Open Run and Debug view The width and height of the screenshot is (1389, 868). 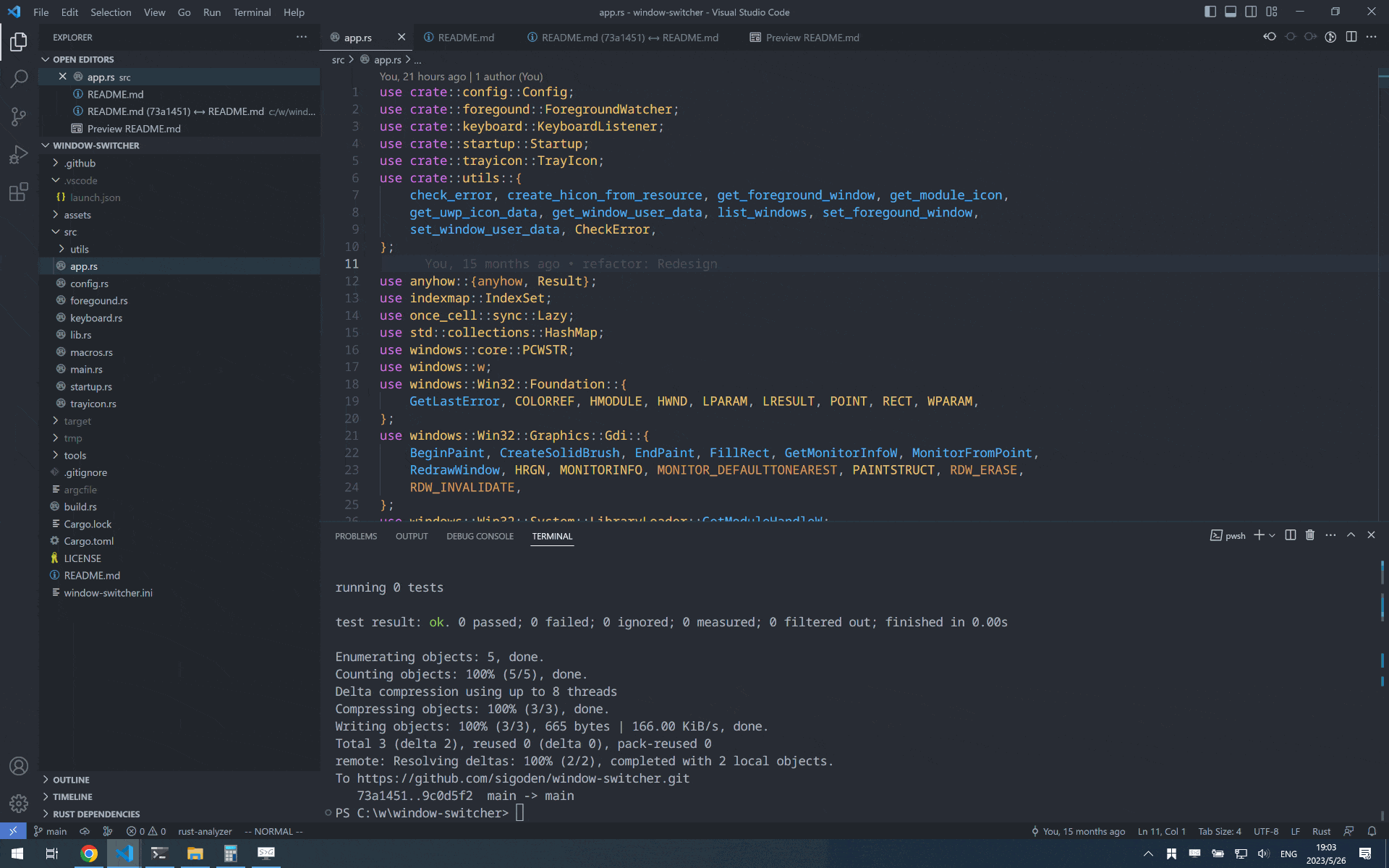[x=19, y=154]
